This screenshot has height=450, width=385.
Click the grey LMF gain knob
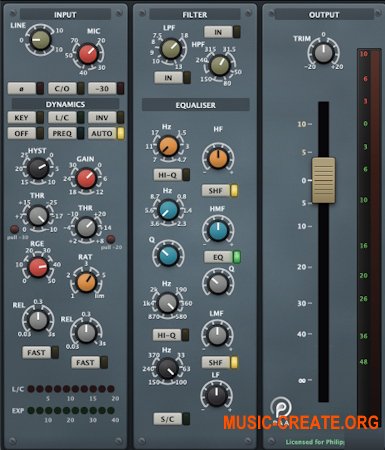217,335
